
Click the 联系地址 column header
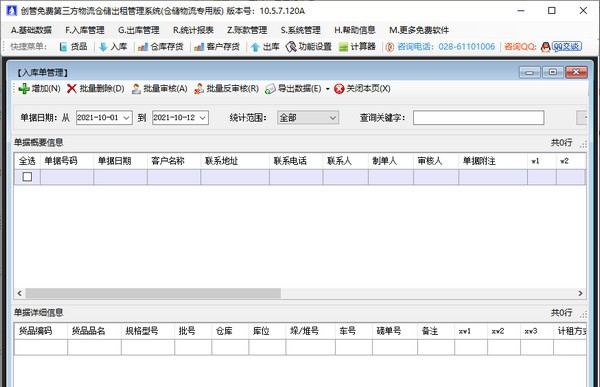click(235, 161)
